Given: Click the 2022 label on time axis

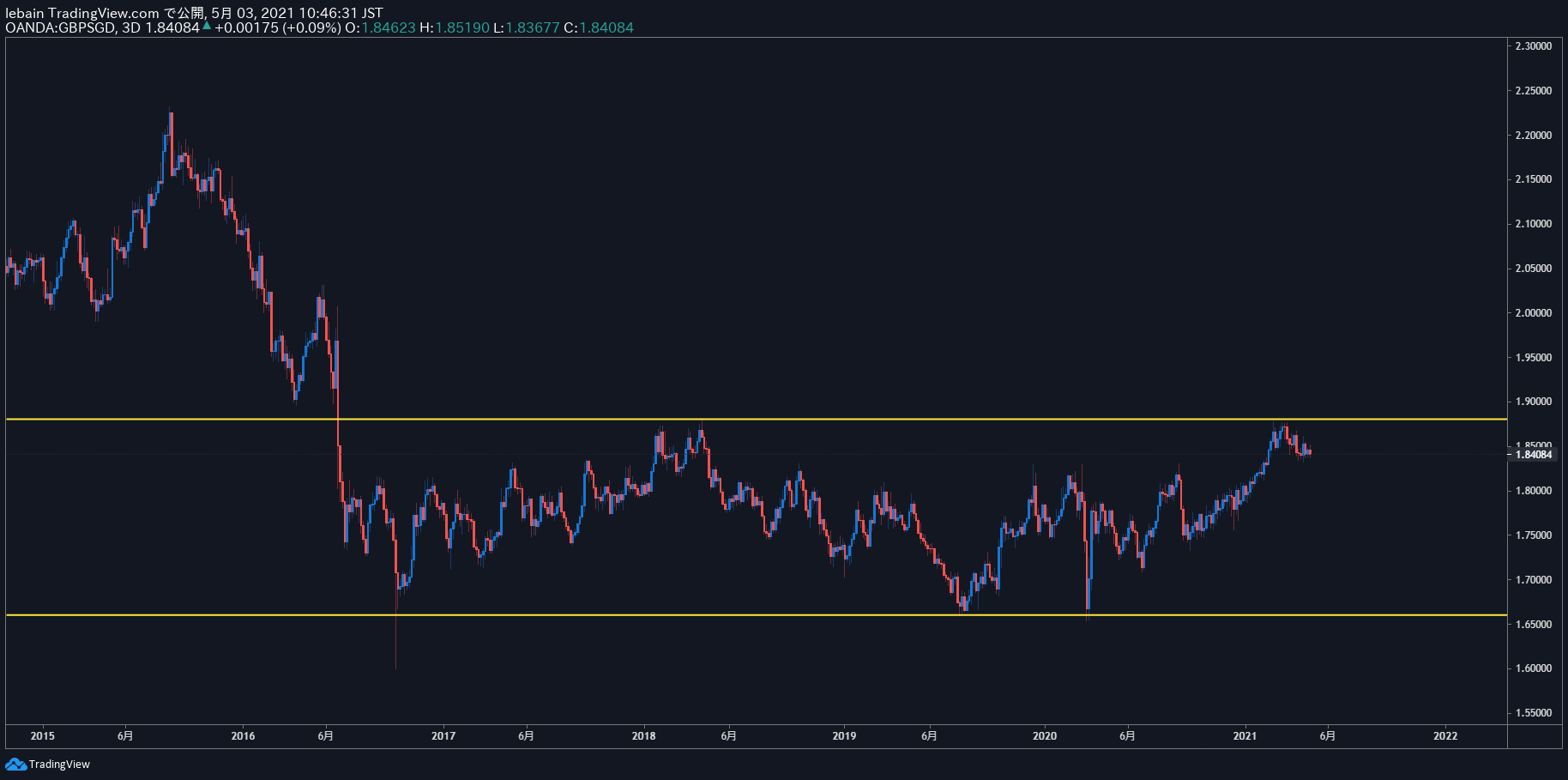Looking at the screenshot, I should (1445, 736).
